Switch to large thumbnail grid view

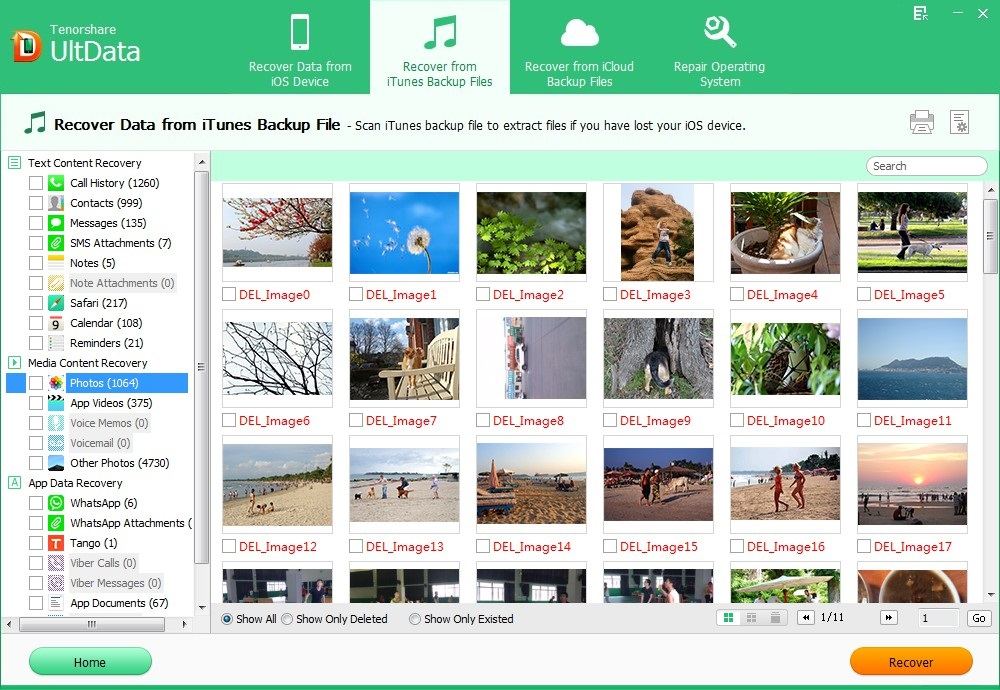coord(727,618)
